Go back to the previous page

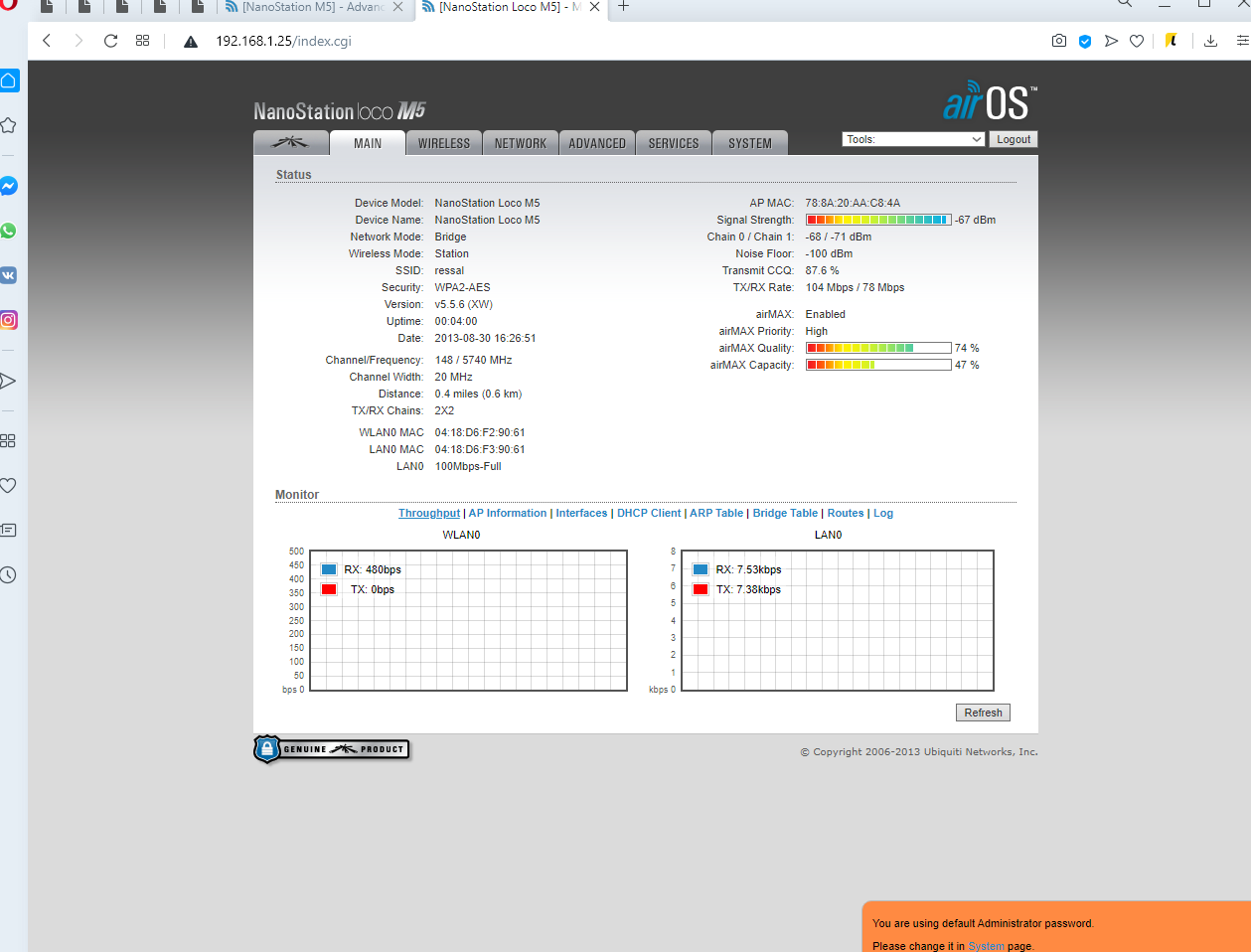point(46,41)
